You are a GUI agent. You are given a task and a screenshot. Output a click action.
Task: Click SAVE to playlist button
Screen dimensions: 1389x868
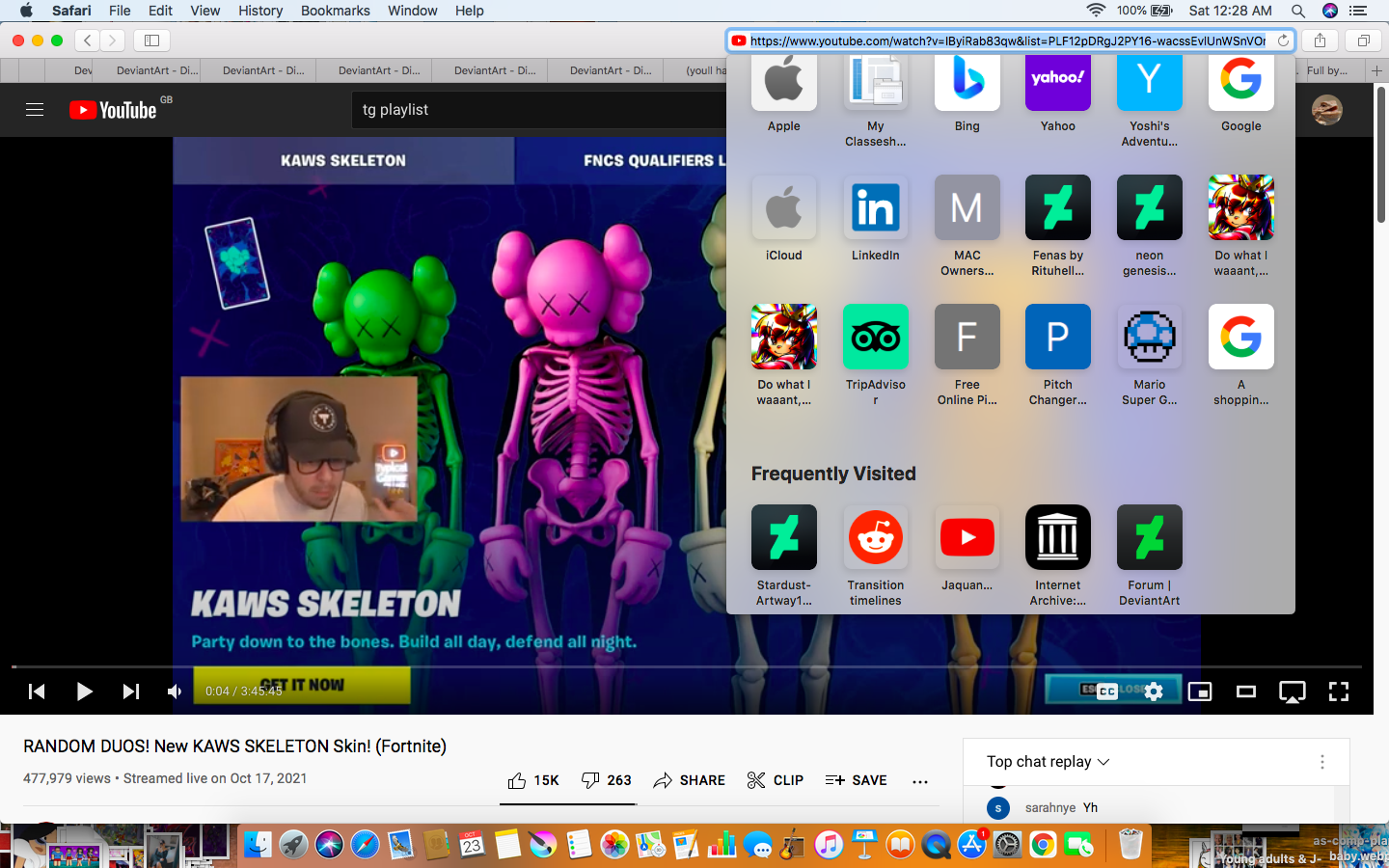click(857, 780)
